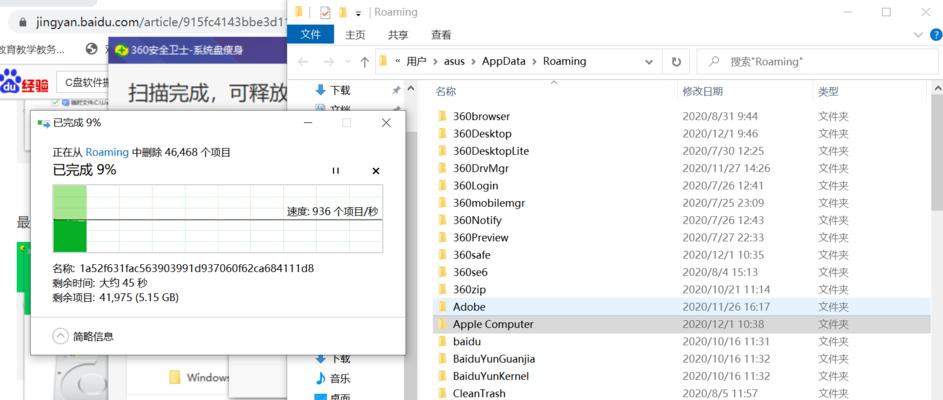Click the Roaming link in the delete dialog

pos(107,152)
